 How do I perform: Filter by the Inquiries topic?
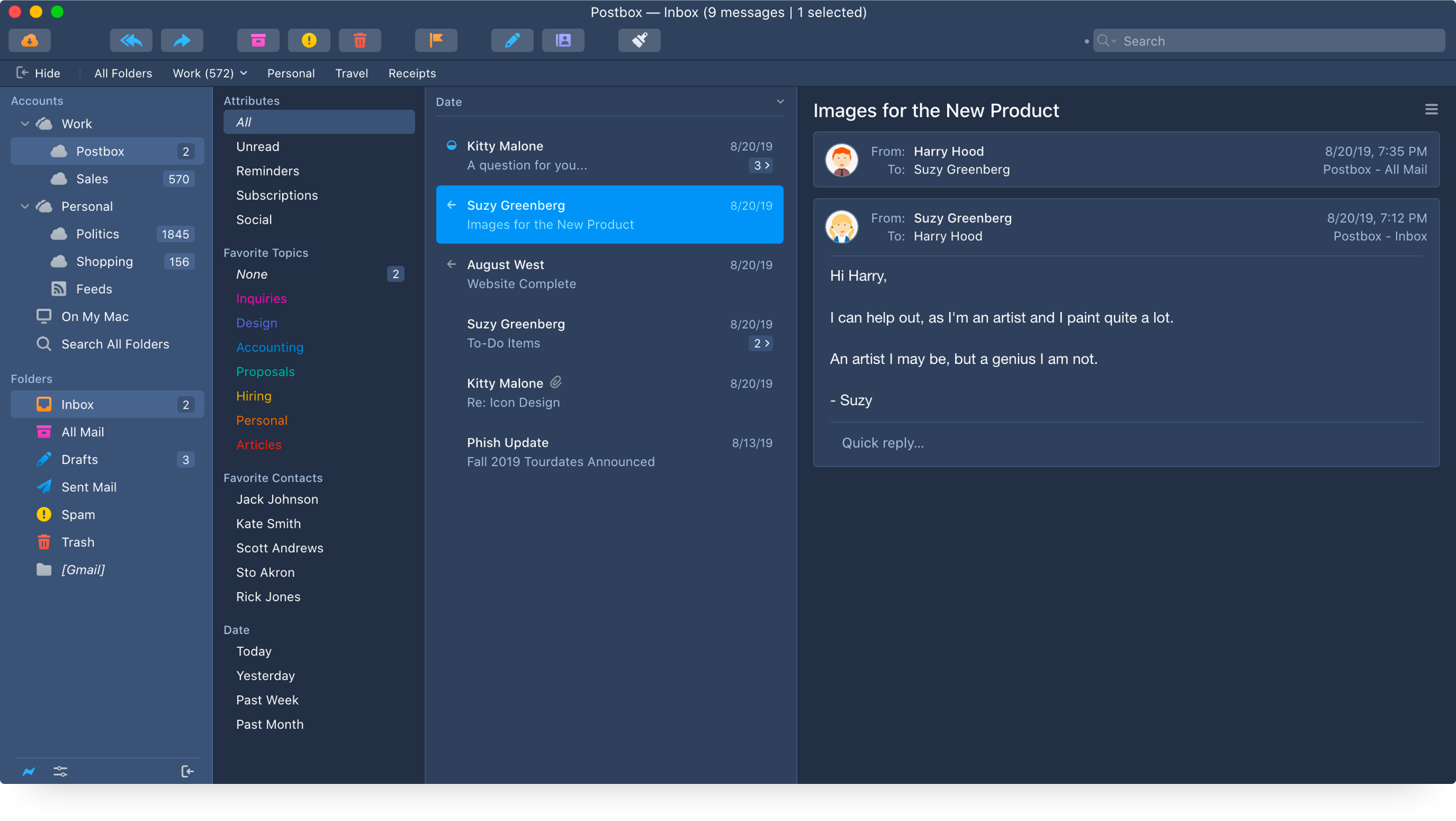tap(261, 299)
